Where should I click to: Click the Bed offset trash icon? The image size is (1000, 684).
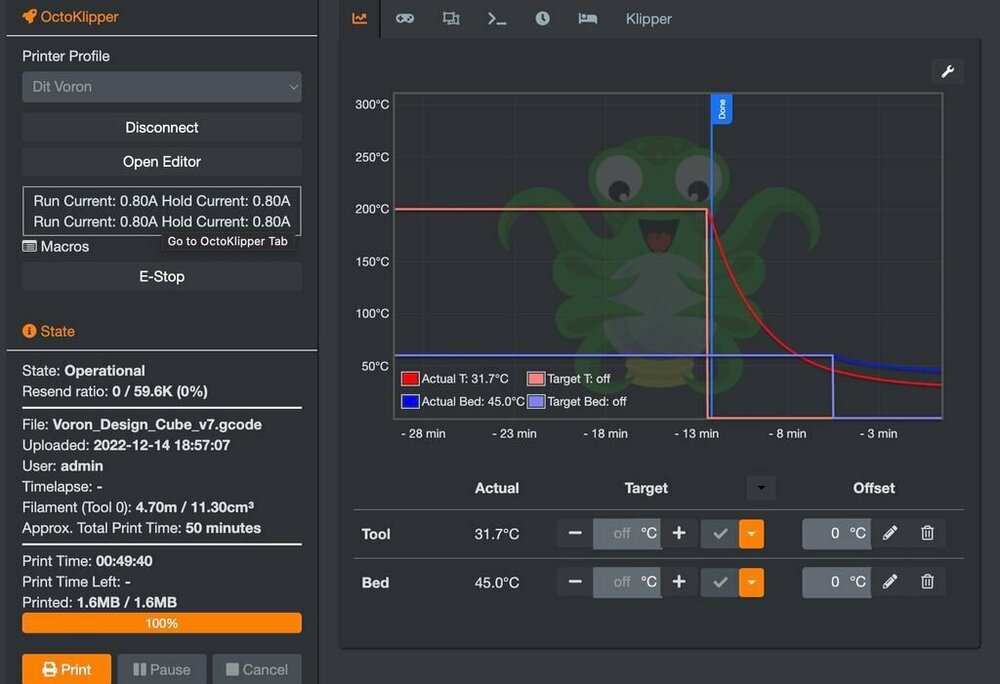(x=927, y=581)
